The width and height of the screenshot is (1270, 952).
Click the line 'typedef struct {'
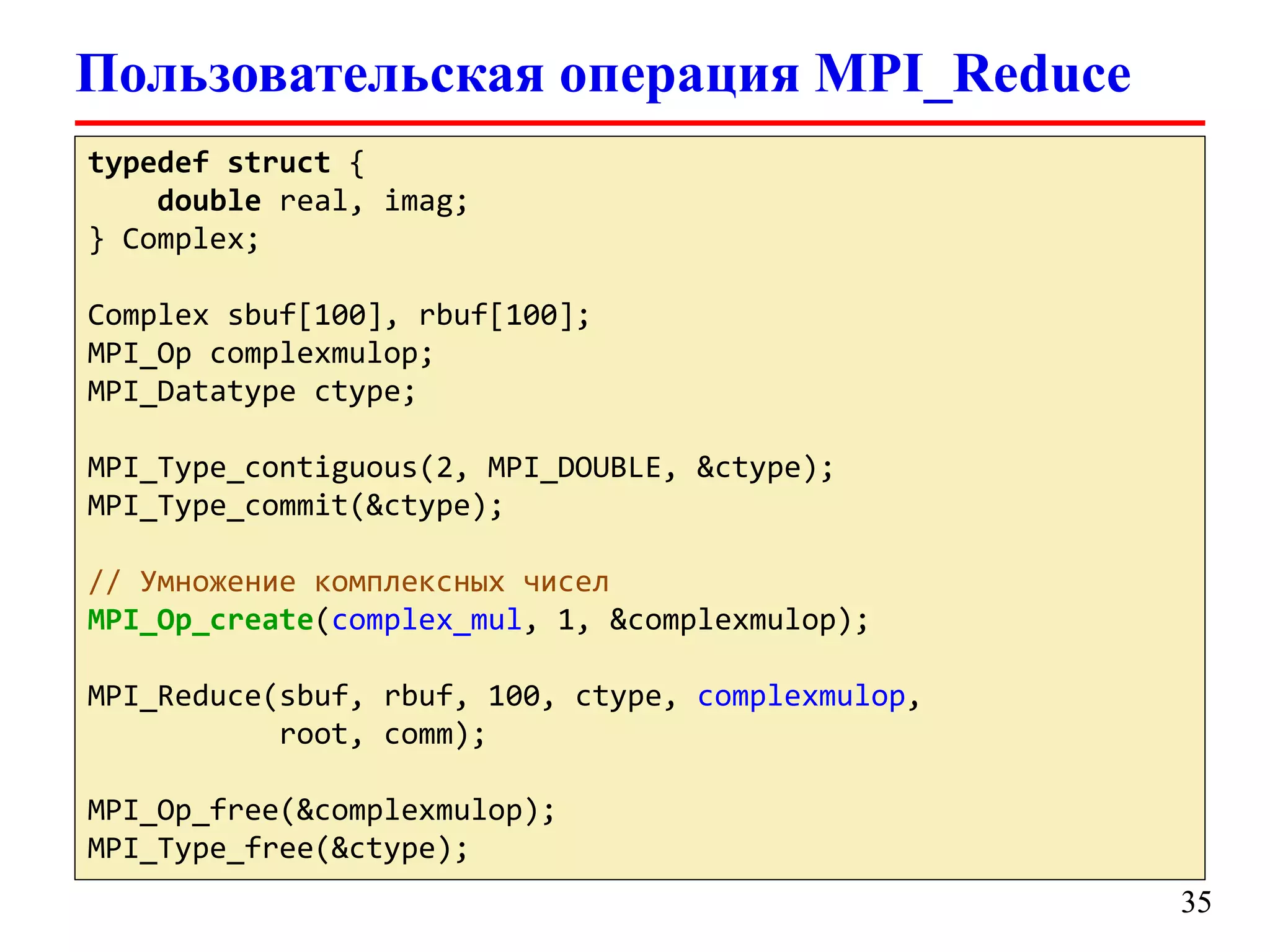click(226, 164)
